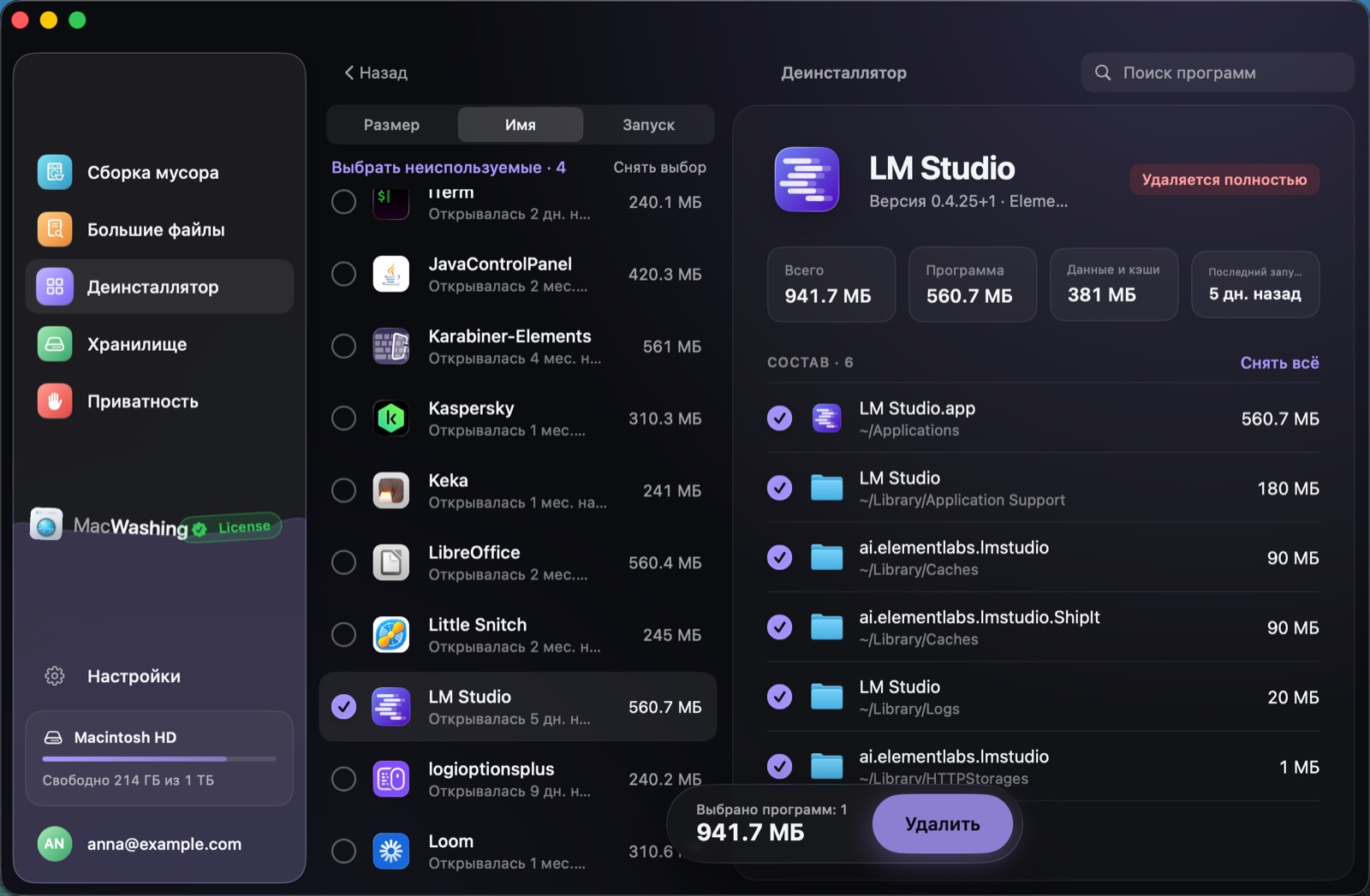Click the AN account avatar

55,844
